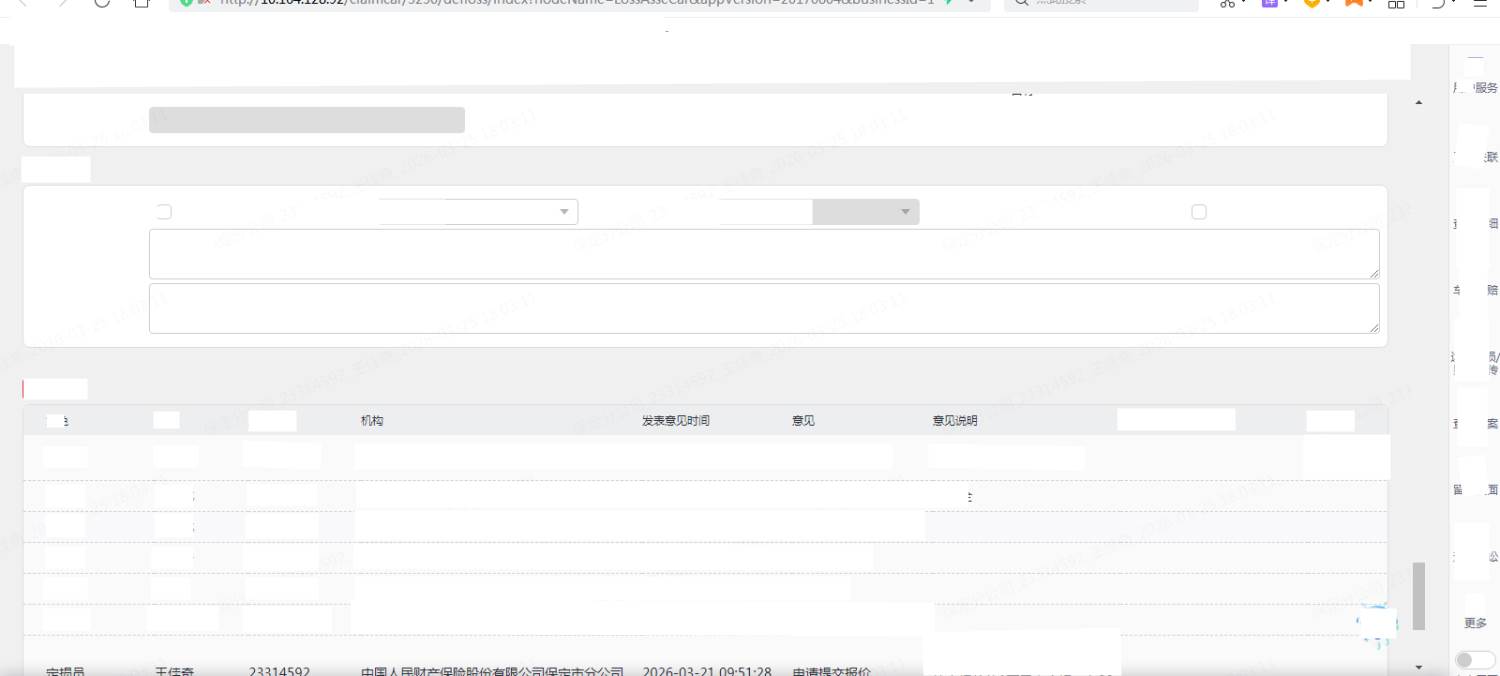
Task: Click 发表意见时间 column header
Action: pos(675,421)
